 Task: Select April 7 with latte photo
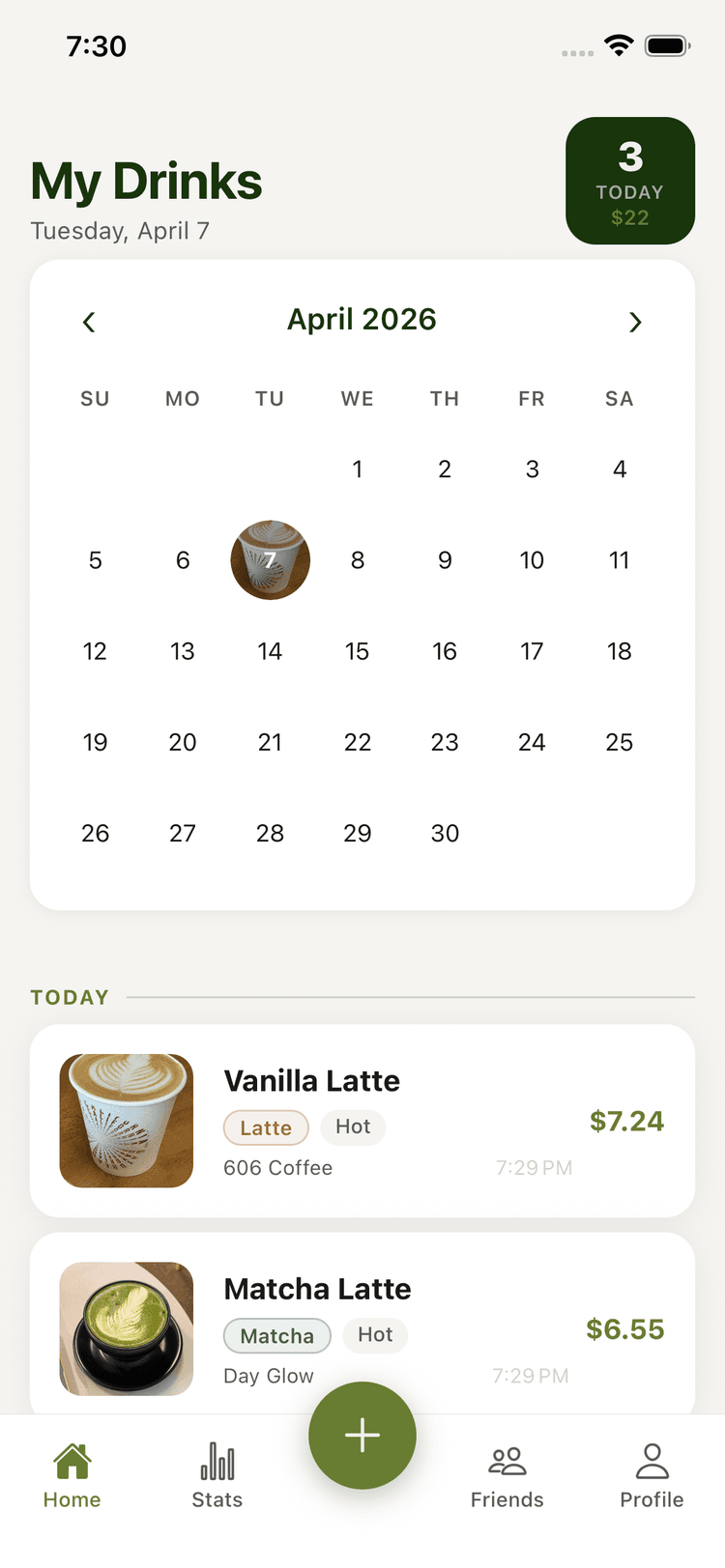(270, 560)
